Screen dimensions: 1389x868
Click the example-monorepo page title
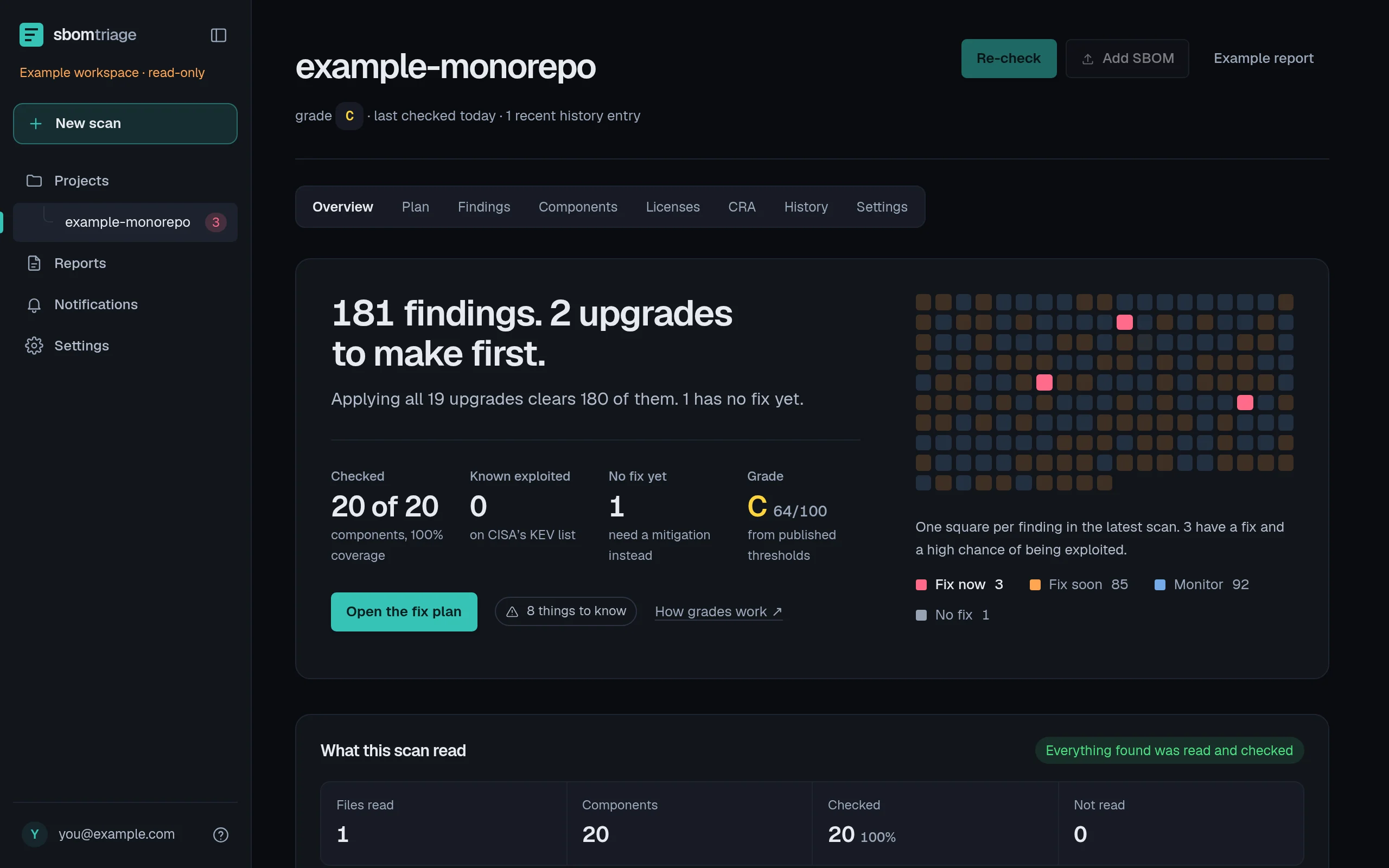(445, 67)
